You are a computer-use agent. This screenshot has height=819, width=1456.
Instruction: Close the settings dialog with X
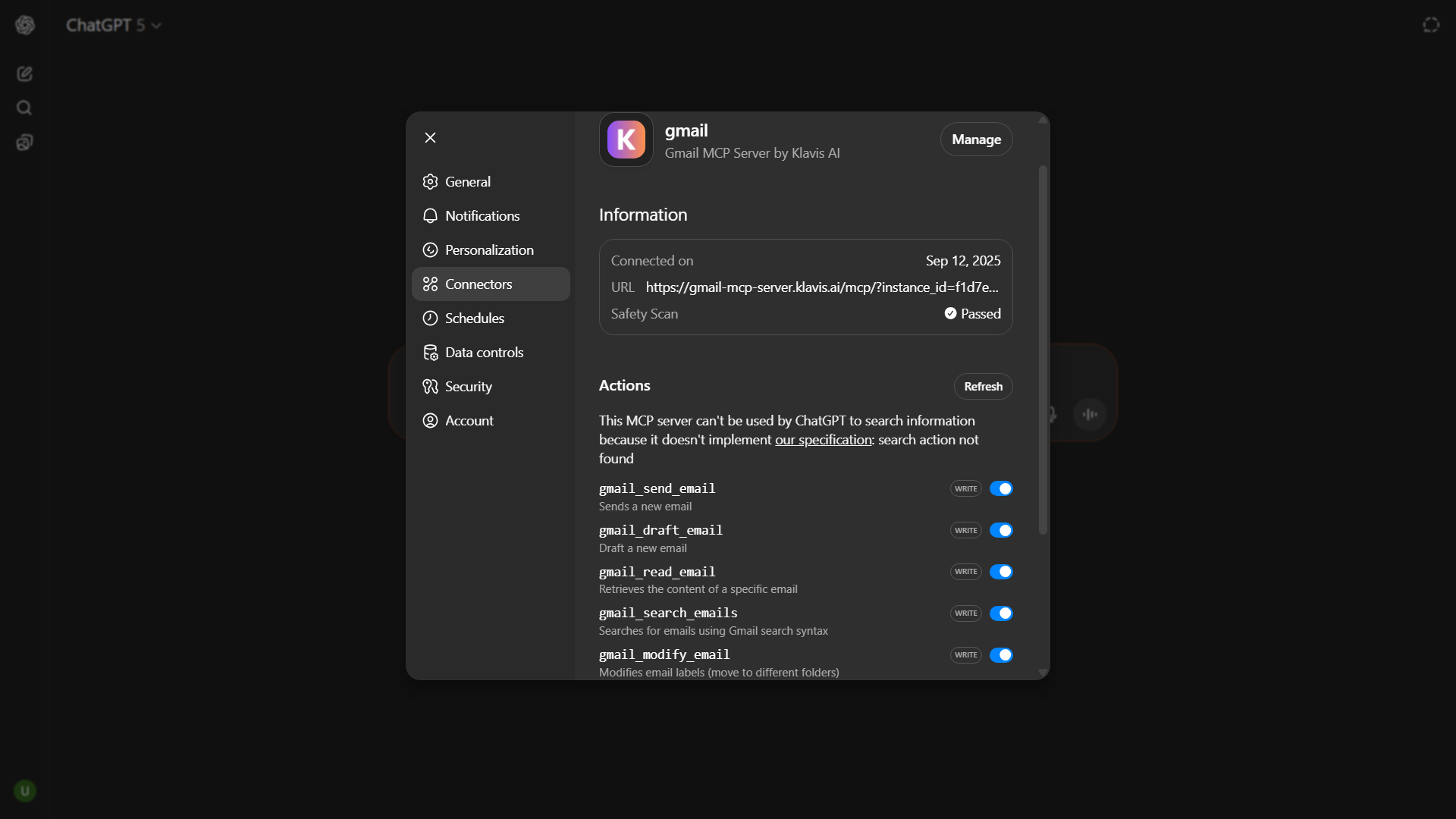(430, 138)
